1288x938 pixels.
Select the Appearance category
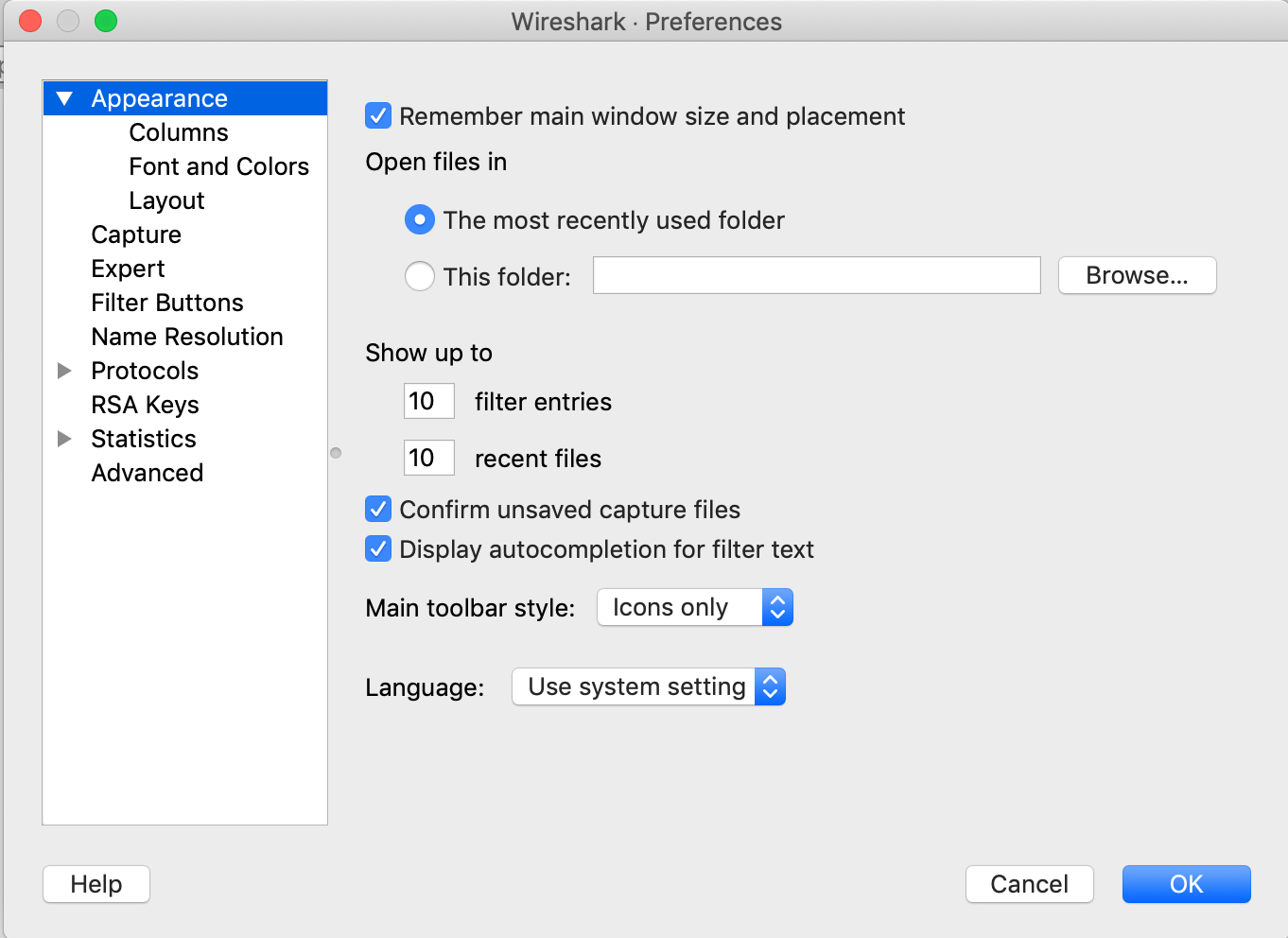[x=159, y=98]
